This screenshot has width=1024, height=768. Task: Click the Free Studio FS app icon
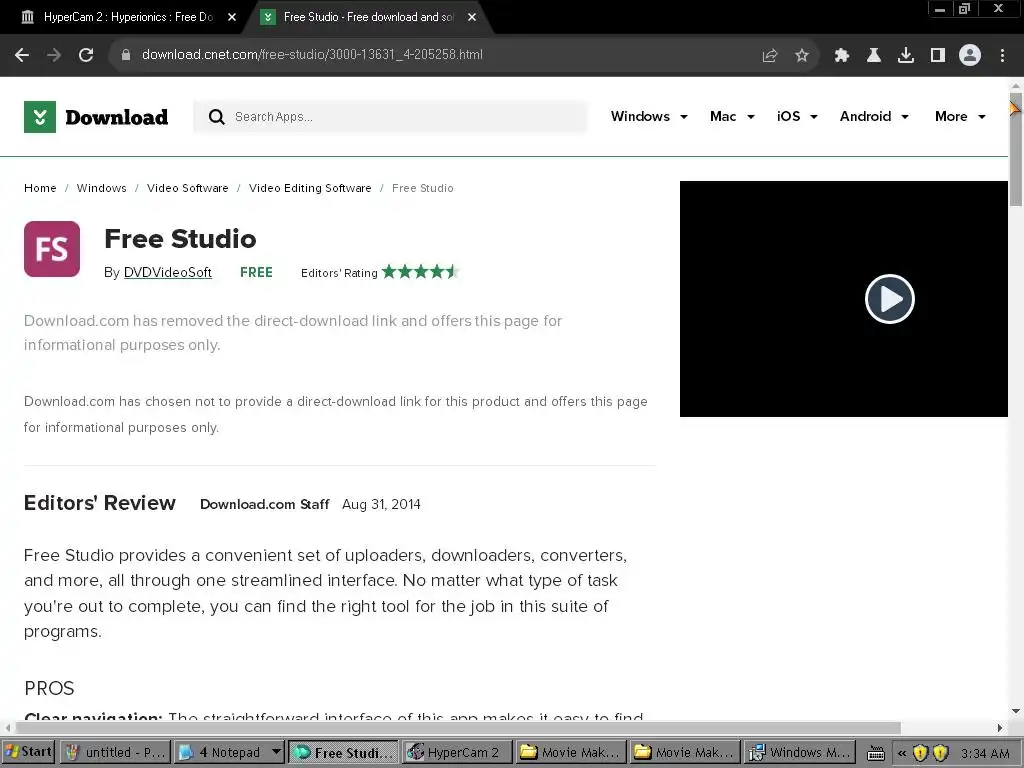coord(52,249)
